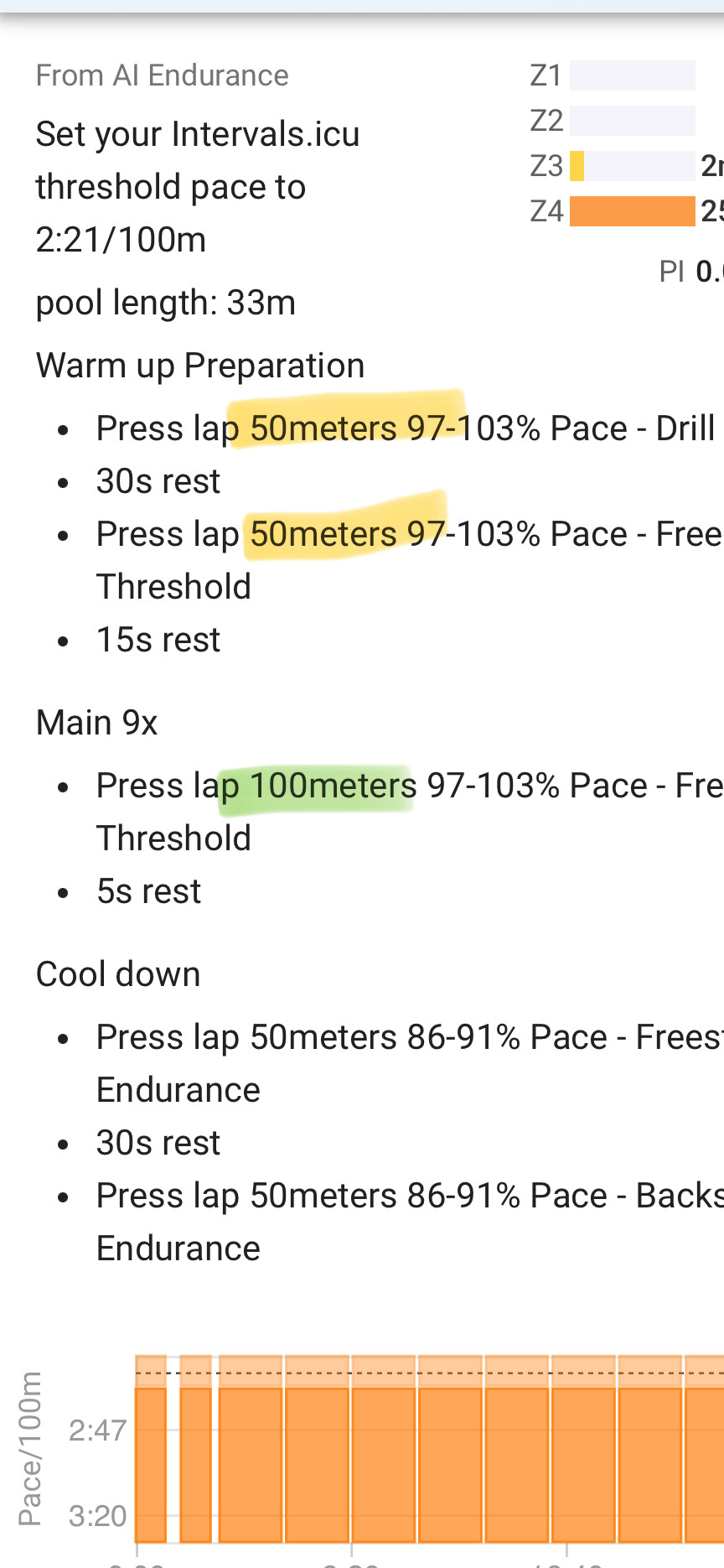This screenshot has height=1568, width=724.
Task: Click the '15s rest' step
Action: click(158, 640)
